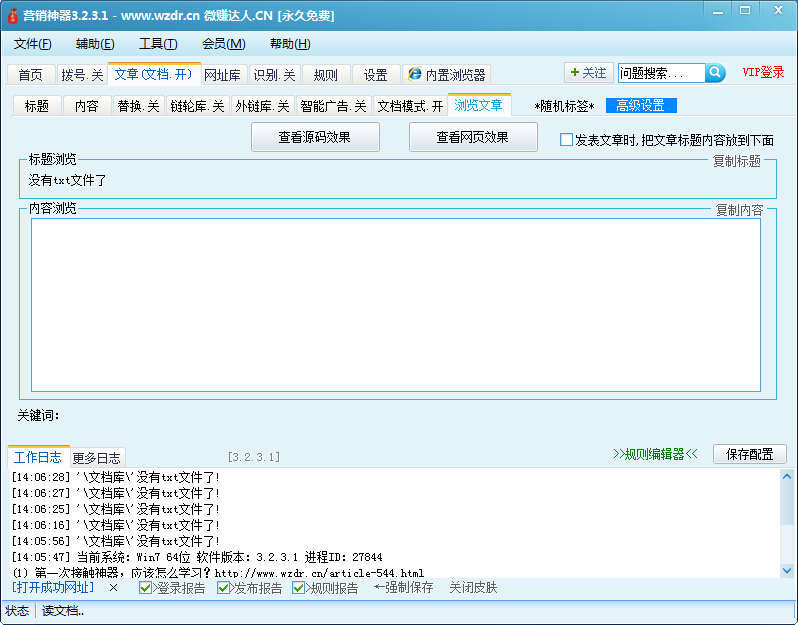Open the 链轮库.关 sub-tab
This screenshot has height=625, width=798.
(x=197, y=106)
